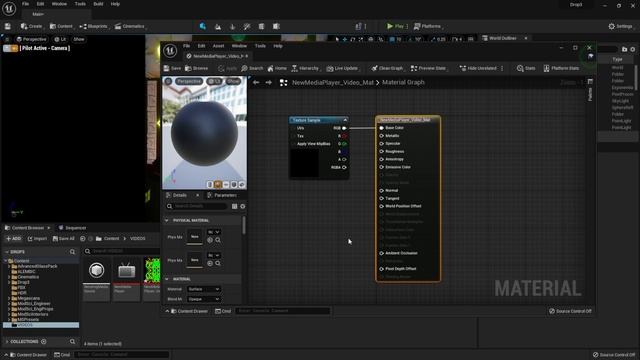Click the green G output pin
The height and width of the screenshot is (360, 640).
(x=344, y=144)
